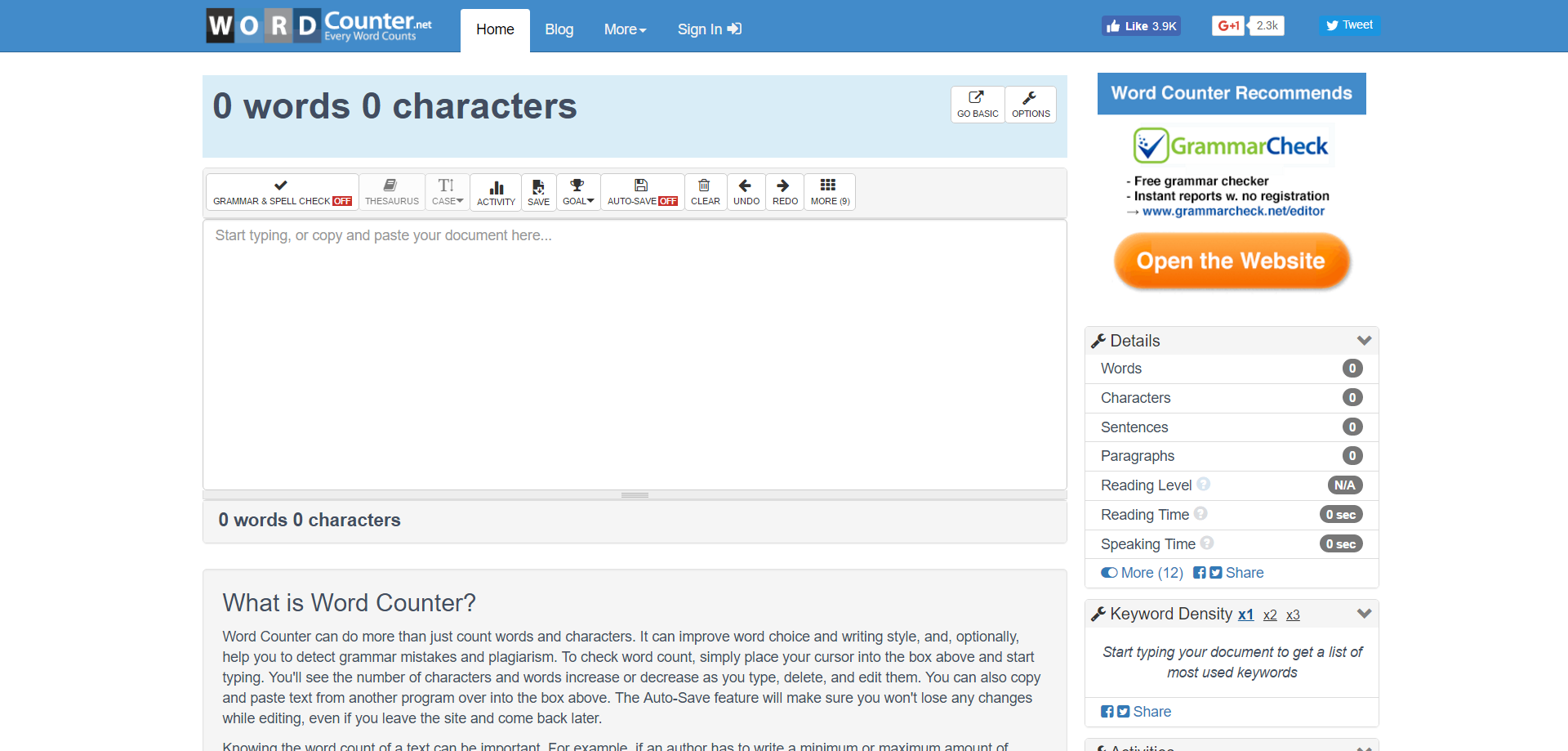Select Keyword Density x2
Viewport: 1568px width, 751px height.
[x=1270, y=615]
